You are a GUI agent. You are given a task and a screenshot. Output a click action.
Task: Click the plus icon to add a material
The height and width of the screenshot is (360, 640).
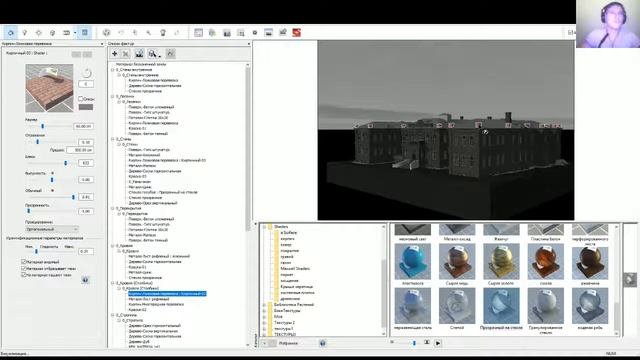click(x=115, y=53)
